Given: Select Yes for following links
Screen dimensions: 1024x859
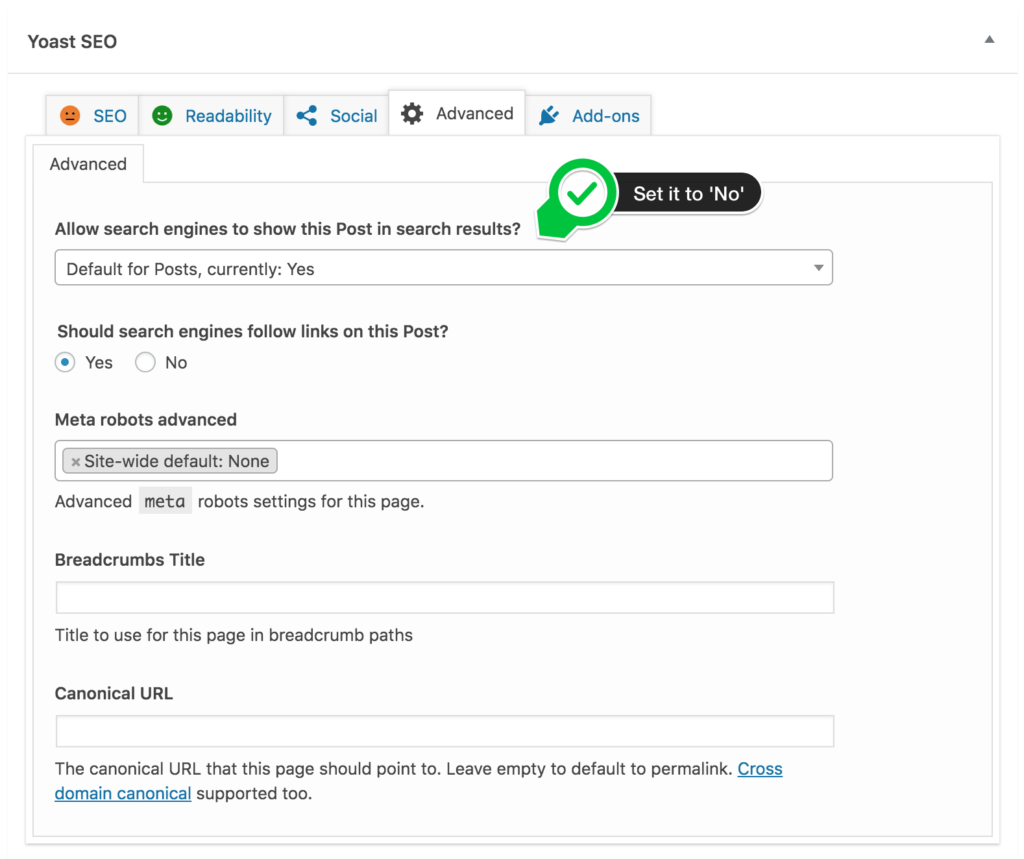Looking at the screenshot, I should (65, 362).
